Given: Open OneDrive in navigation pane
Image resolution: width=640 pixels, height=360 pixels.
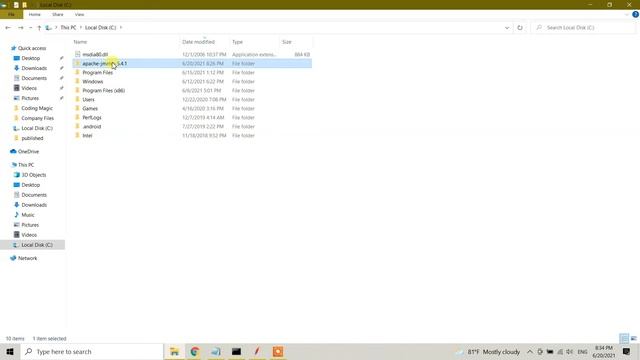Looking at the screenshot, I should point(28,151).
